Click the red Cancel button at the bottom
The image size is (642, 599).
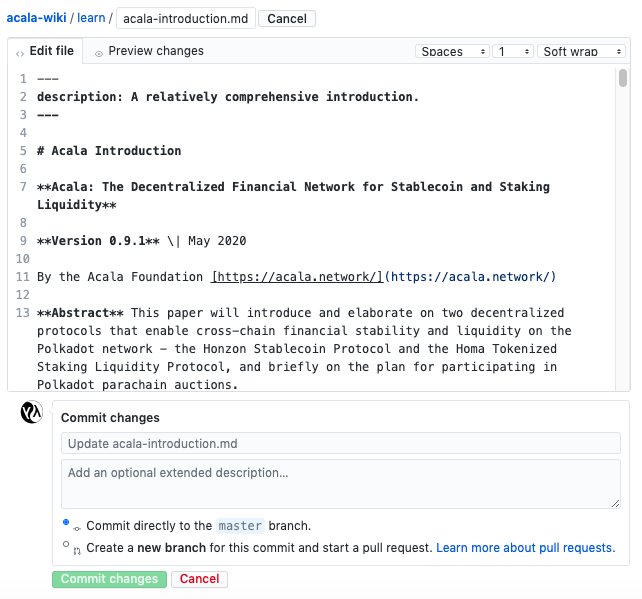[199, 579]
